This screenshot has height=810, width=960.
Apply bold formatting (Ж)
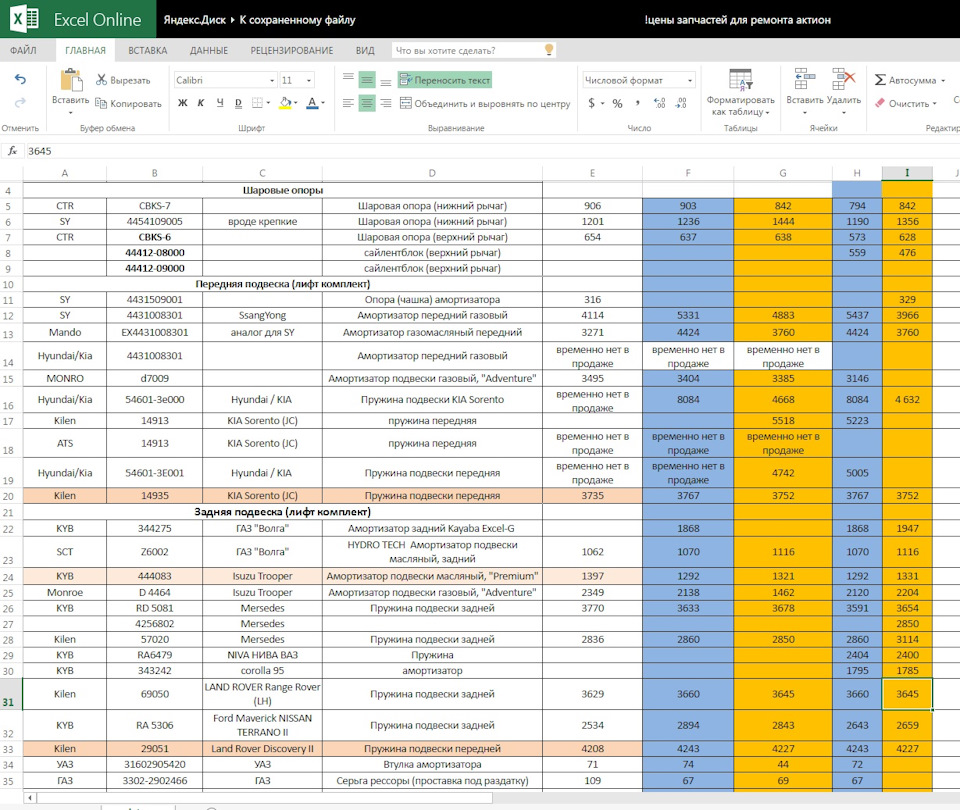click(182, 103)
